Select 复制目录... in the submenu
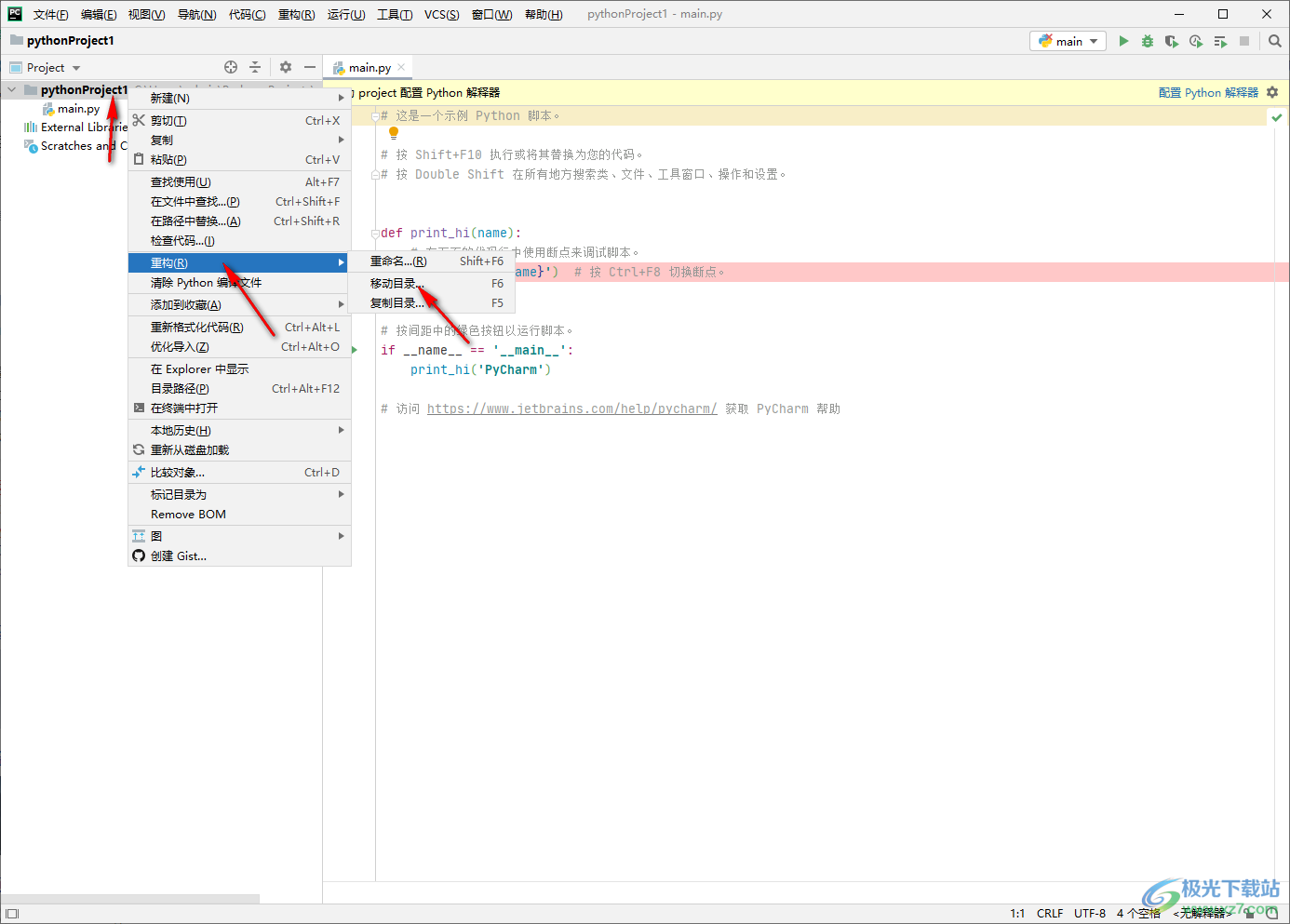The width and height of the screenshot is (1290, 924). [x=431, y=302]
